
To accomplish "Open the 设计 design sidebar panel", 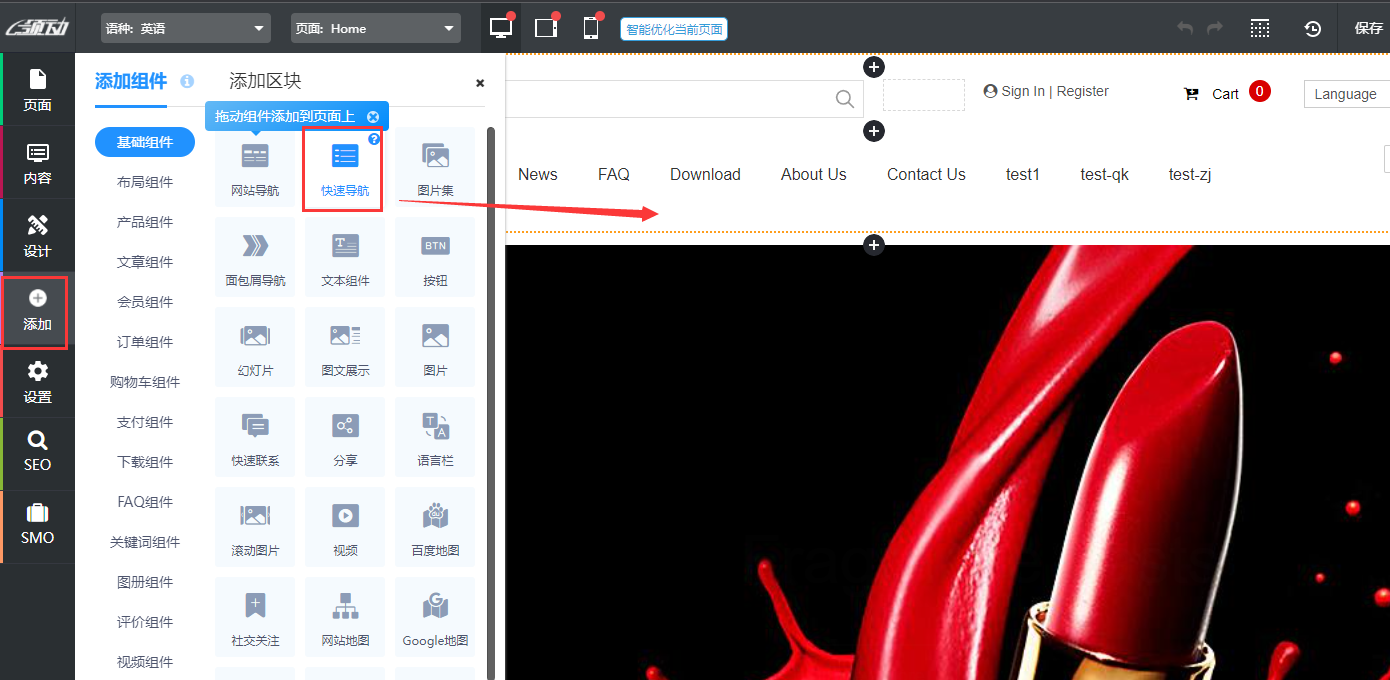I will click(37, 235).
